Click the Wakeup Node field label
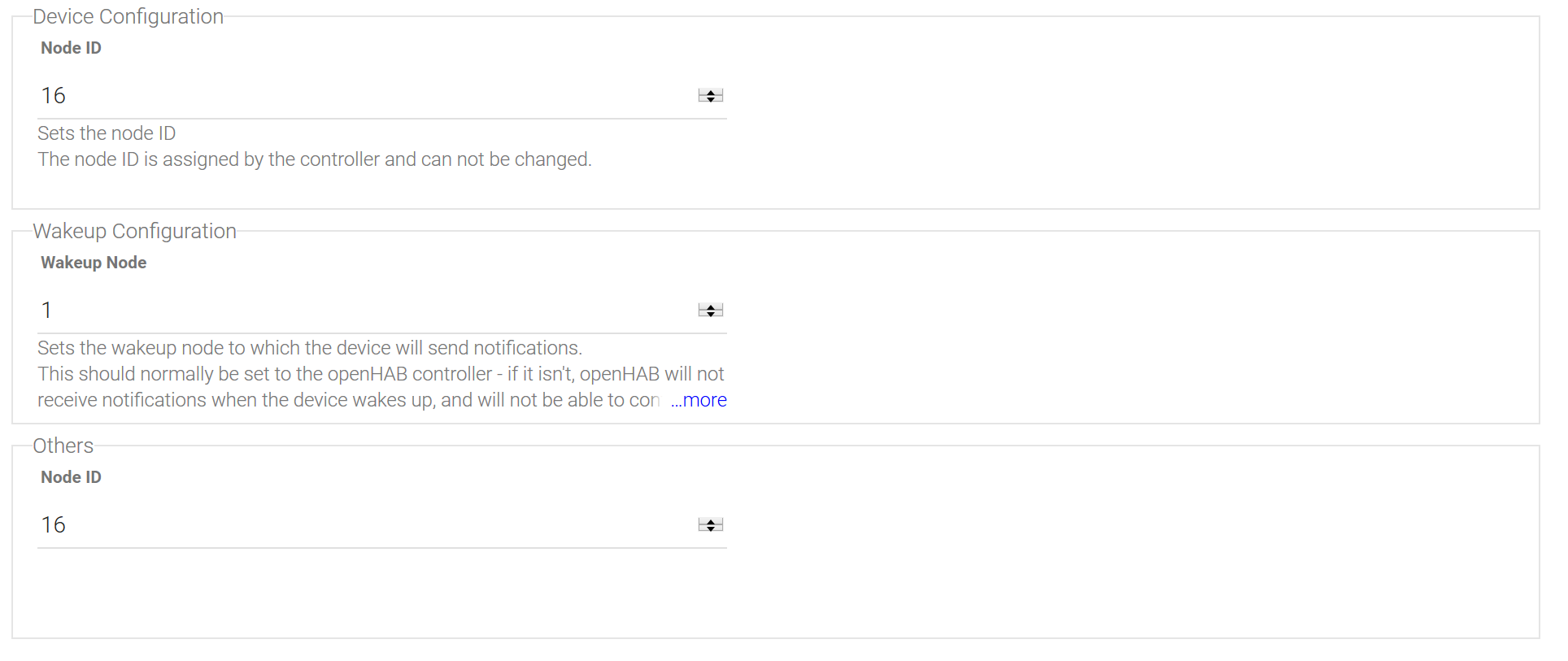Viewport: 1568px width, 661px height. (94, 263)
